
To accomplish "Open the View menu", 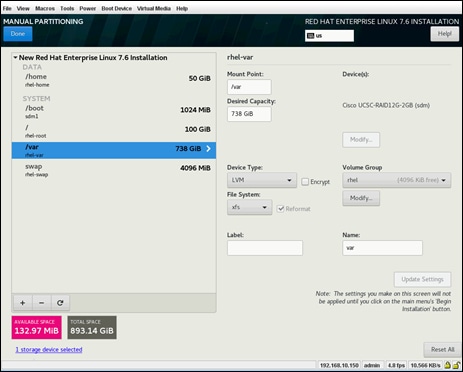I will [x=23, y=8].
